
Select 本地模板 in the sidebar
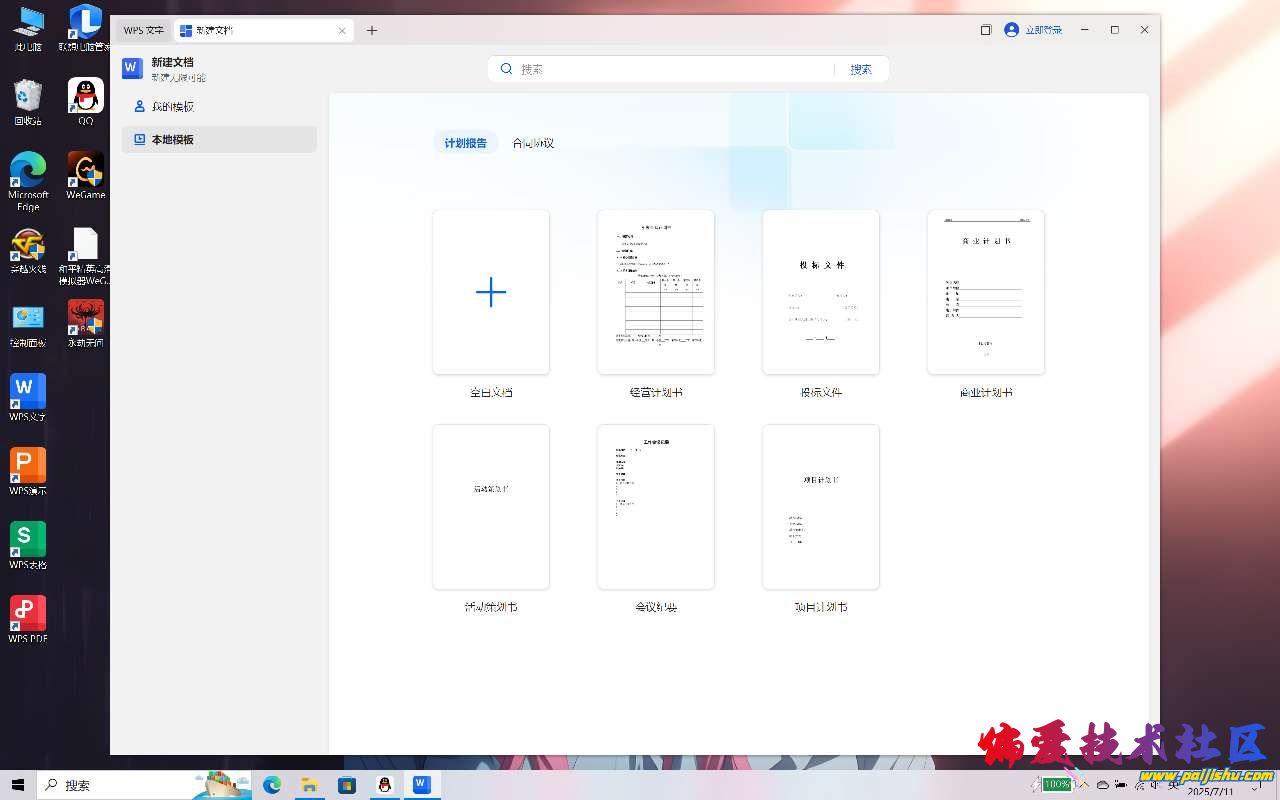pos(172,140)
